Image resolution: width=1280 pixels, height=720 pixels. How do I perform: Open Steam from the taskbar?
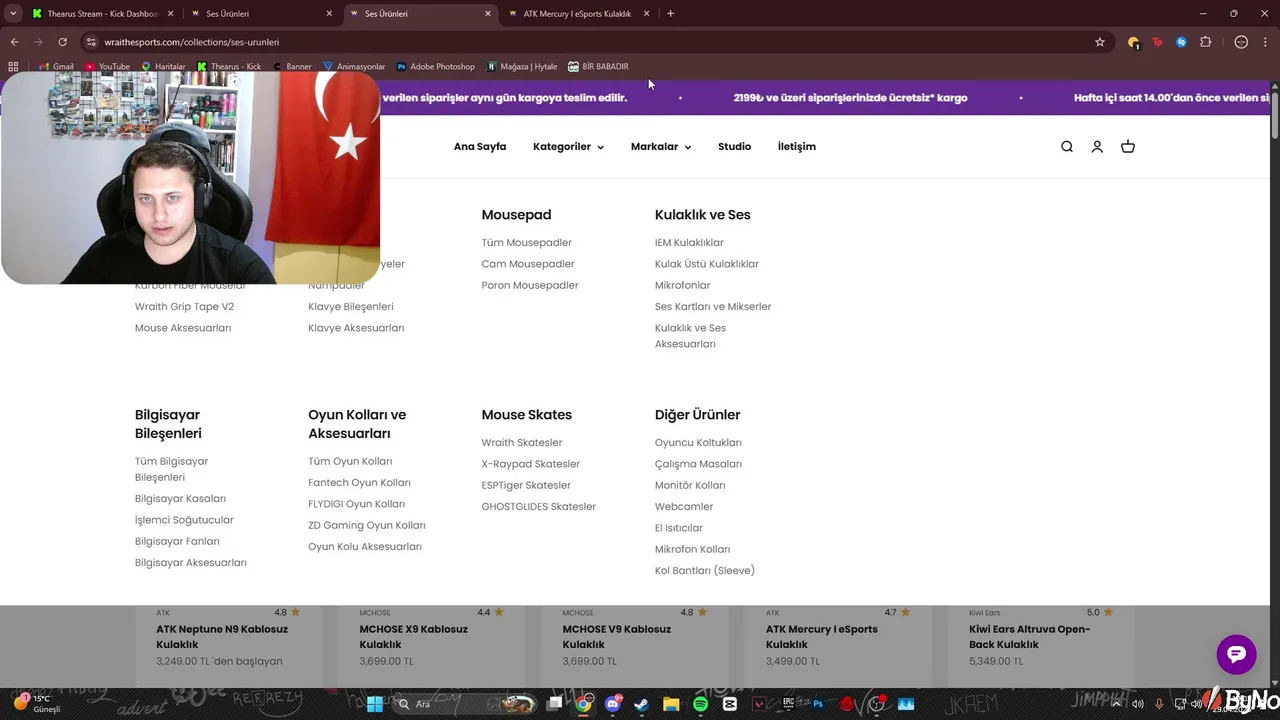click(x=641, y=704)
